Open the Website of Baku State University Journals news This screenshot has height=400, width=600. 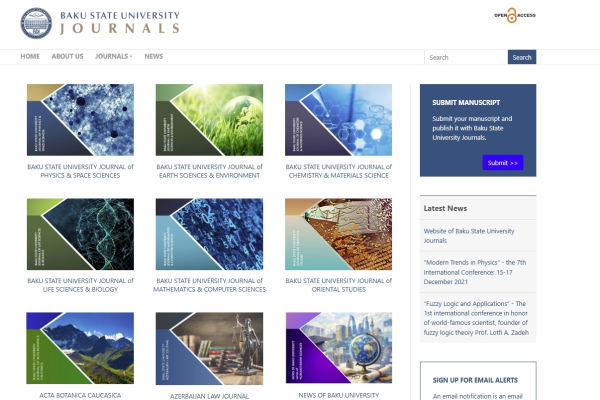click(469, 236)
